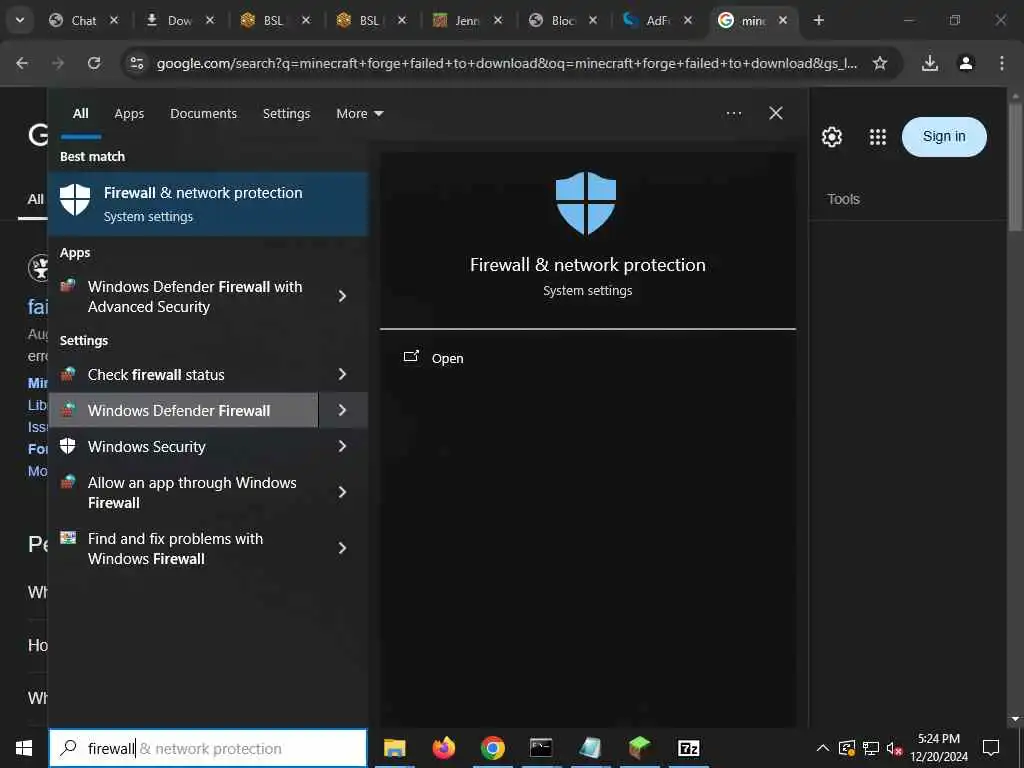Image resolution: width=1024 pixels, height=768 pixels.
Task: Expand Allow an app through Windows Firewall arrow
Action: (x=342, y=492)
